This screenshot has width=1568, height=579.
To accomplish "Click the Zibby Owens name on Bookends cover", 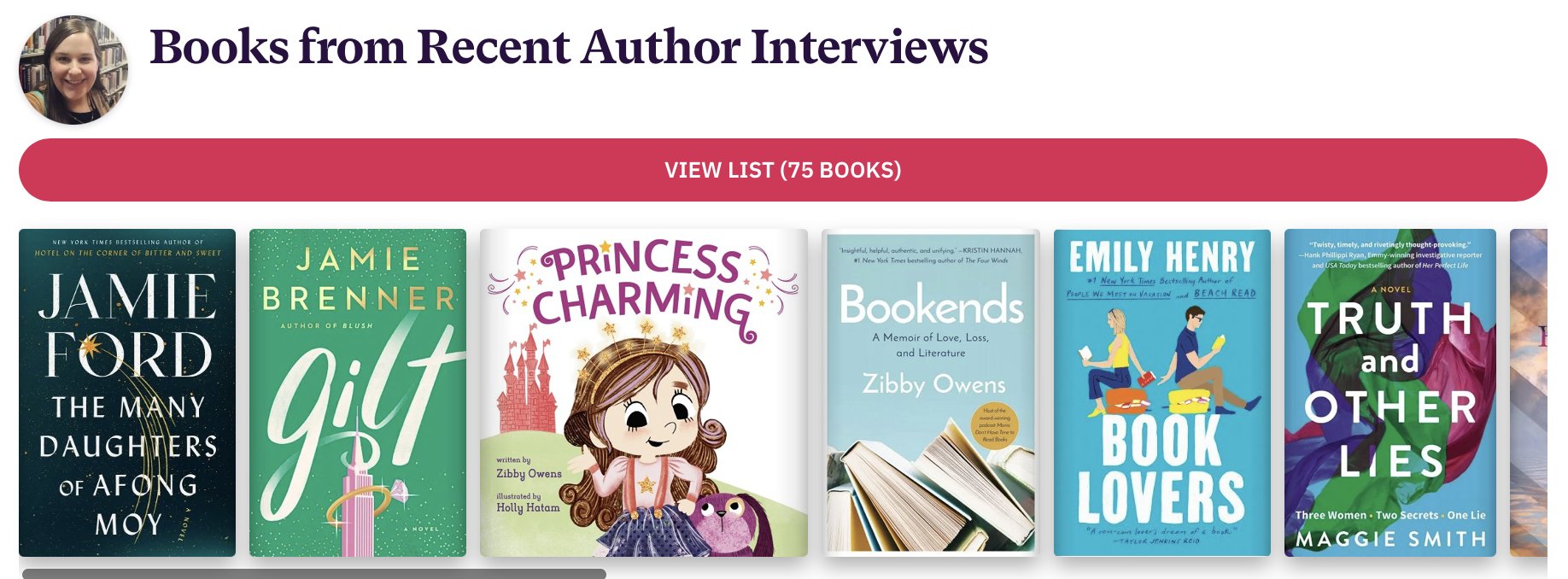I will [x=933, y=384].
